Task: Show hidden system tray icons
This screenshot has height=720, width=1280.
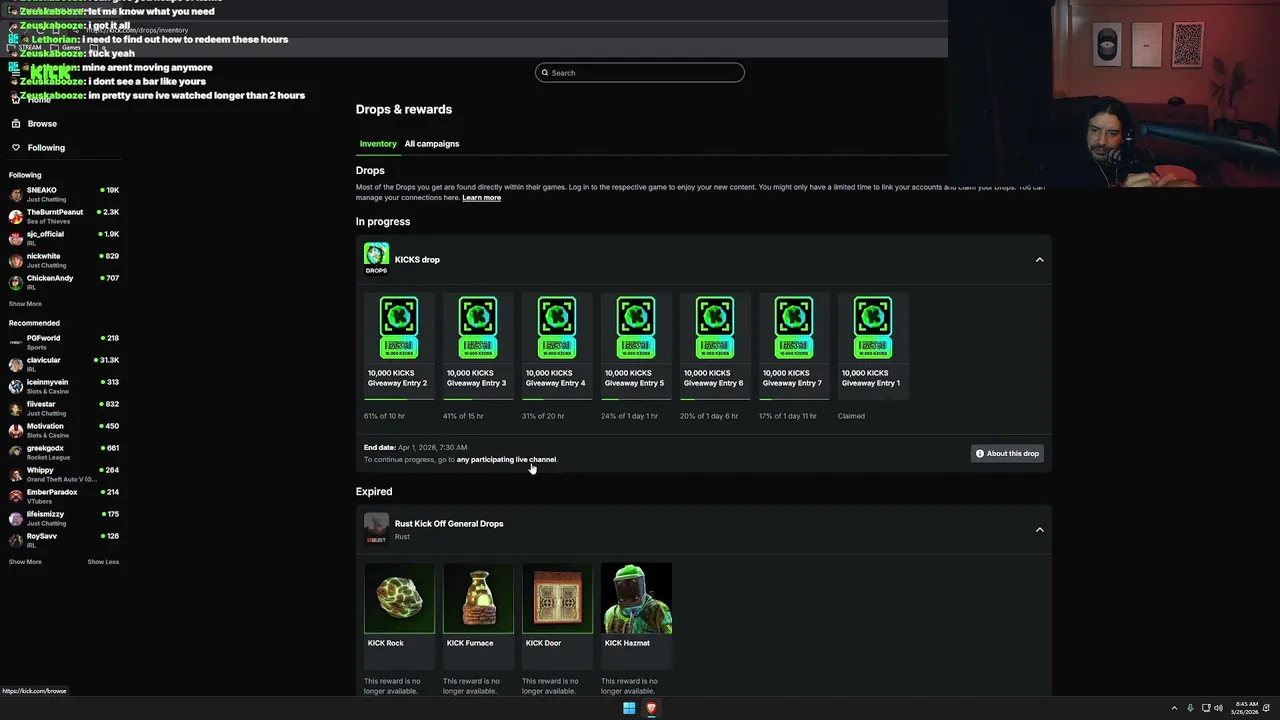Action: click(1174, 708)
